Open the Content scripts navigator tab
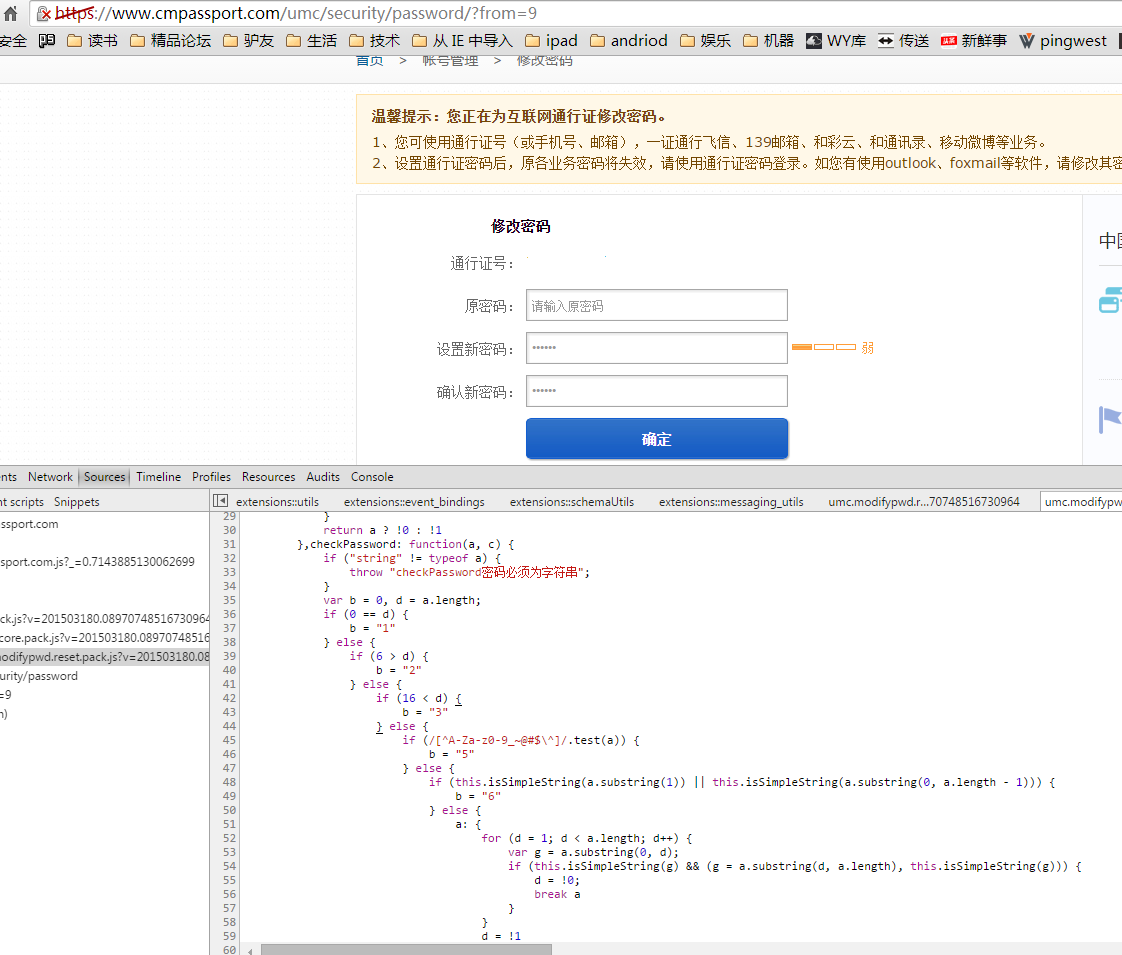 pyautogui.click(x=21, y=501)
